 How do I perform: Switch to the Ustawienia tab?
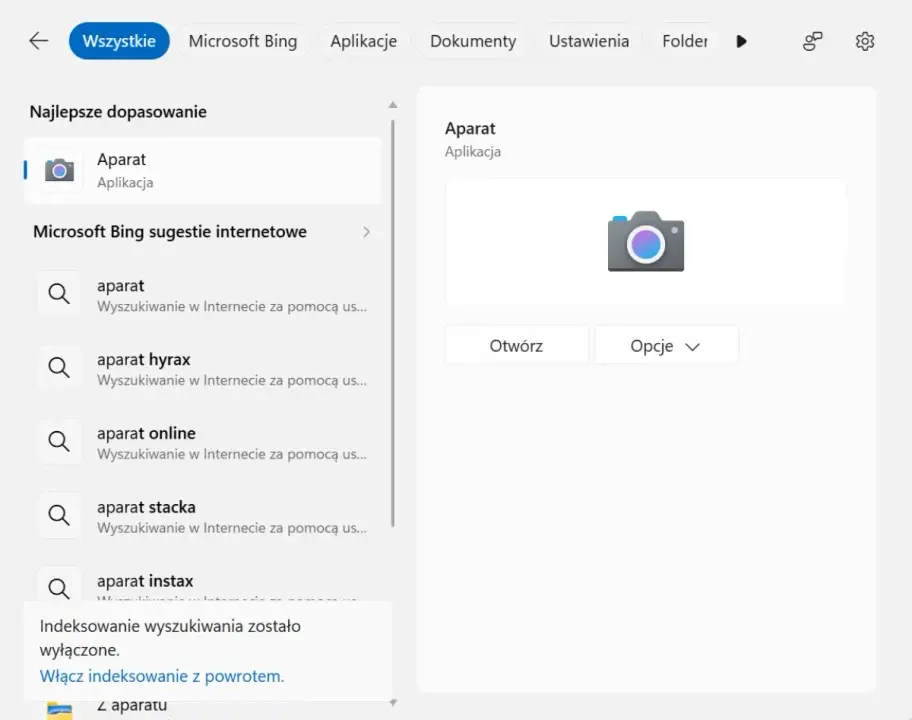(589, 41)
